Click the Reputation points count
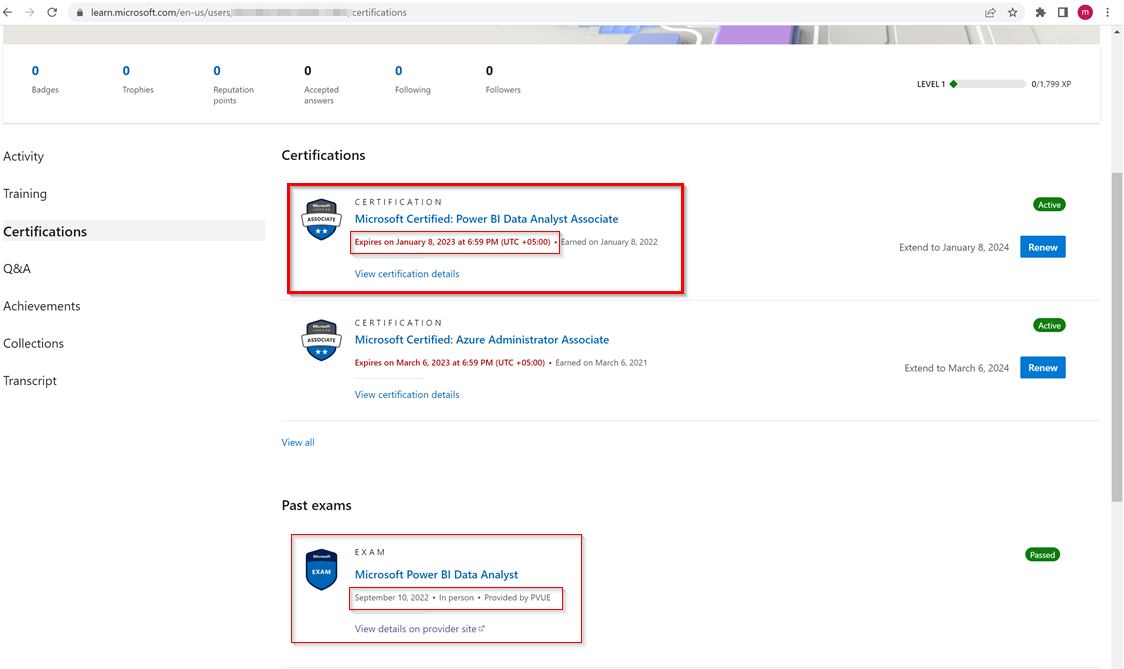 coord(217,70)
